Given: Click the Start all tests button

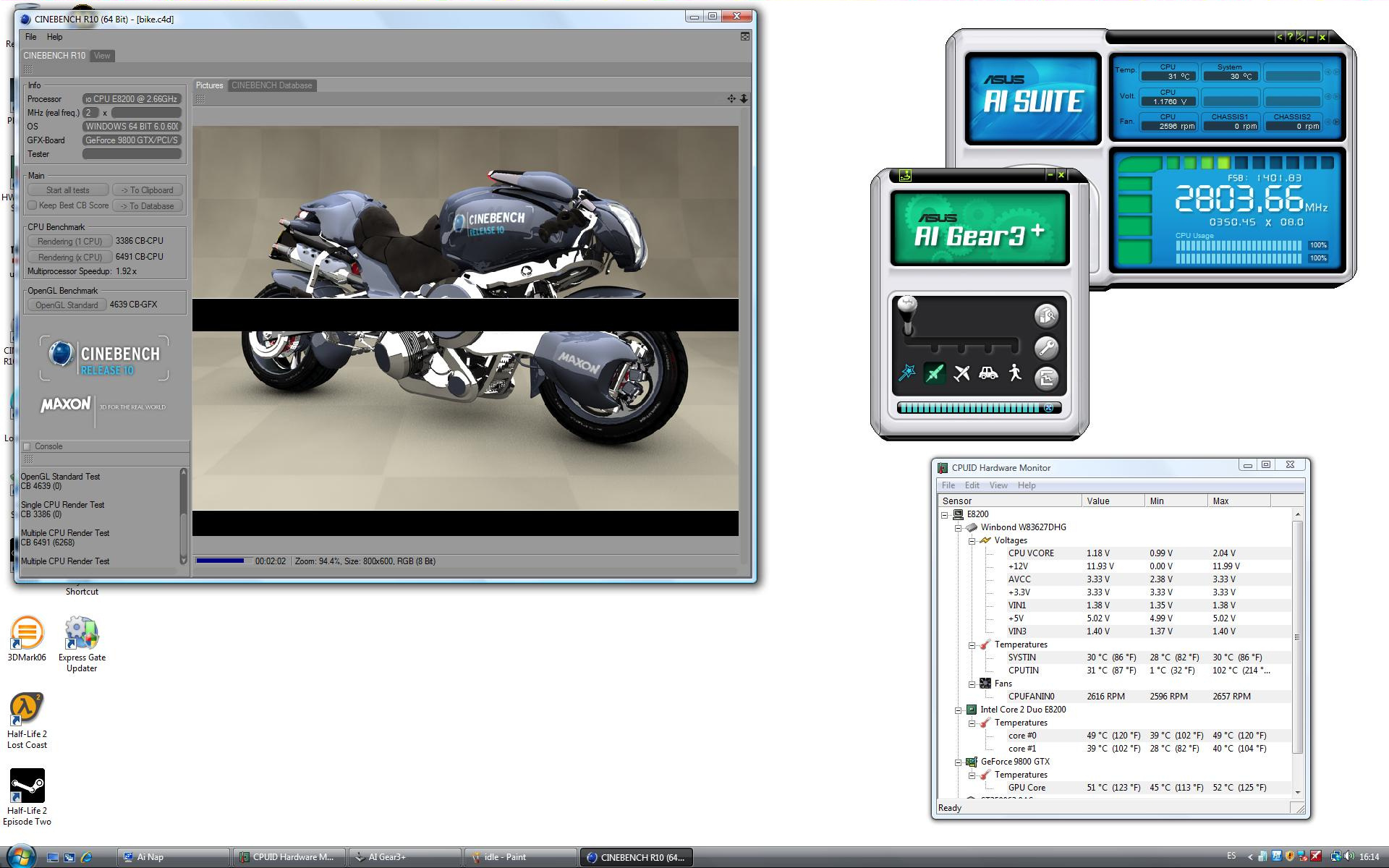Looking at the screenshot, I should pyautogui.click(x=68, y=190).
